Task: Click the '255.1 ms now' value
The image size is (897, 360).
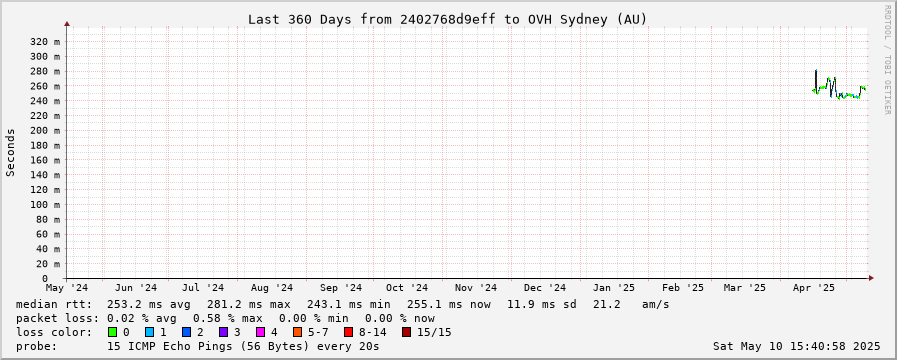Action: click(x=449, y=304)
